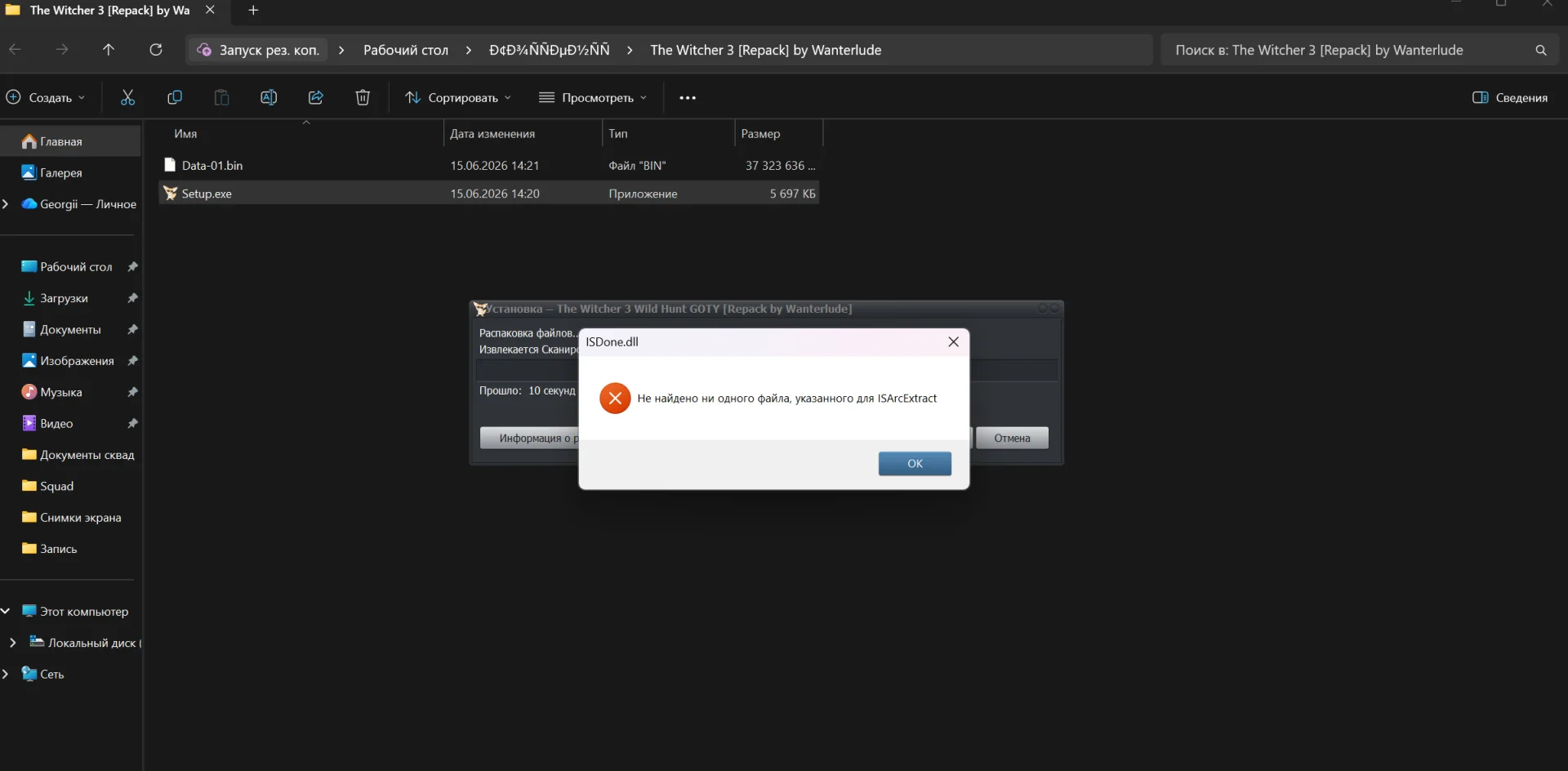Open Документы folder in sidebar
This screenshot has height=771, width=1568.
70,330
